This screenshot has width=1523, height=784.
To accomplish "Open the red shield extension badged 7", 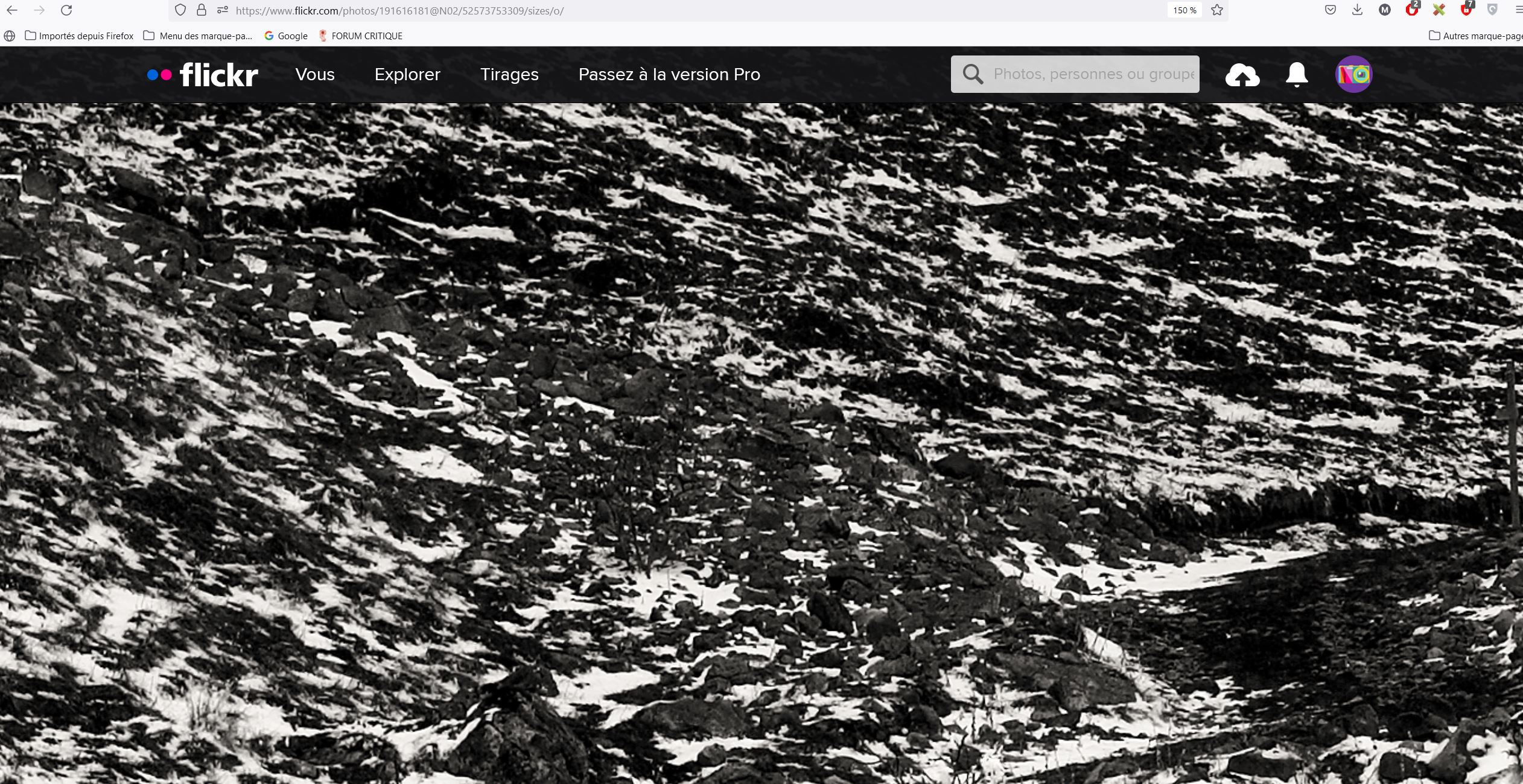I will [1467, 9].
